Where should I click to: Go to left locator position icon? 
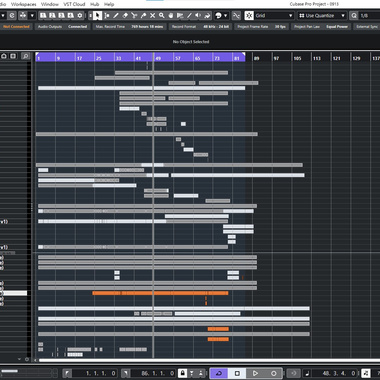(x=67, y=373)
